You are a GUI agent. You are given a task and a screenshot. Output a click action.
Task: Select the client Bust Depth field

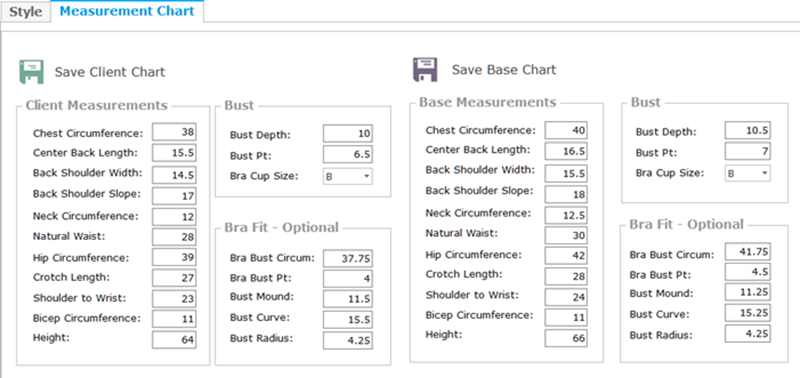[x=347, y=133]
